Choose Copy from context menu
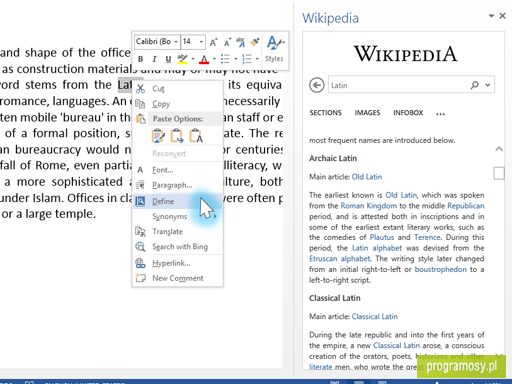 point(178,104)
